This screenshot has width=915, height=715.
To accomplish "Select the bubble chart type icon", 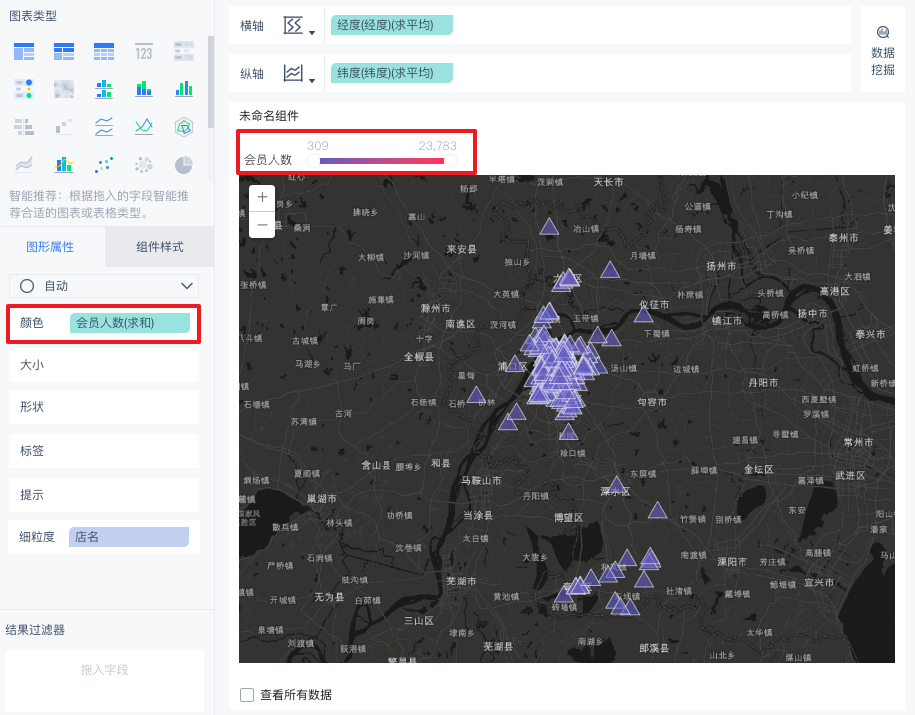I will [x=143, y=164].
